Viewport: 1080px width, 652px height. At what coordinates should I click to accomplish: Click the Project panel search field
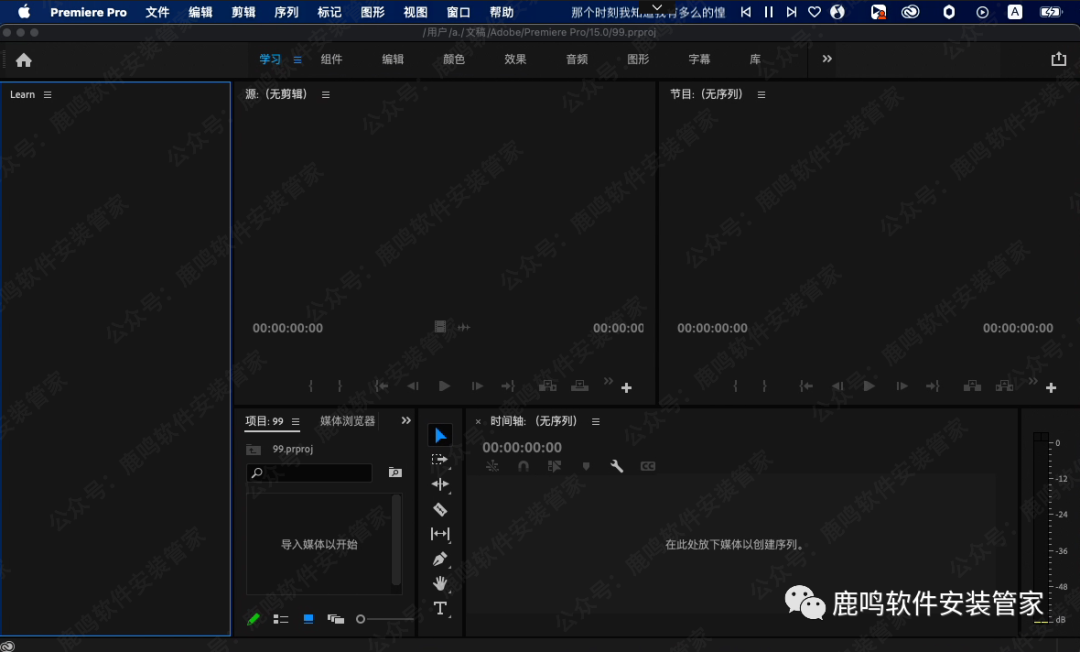308,472
